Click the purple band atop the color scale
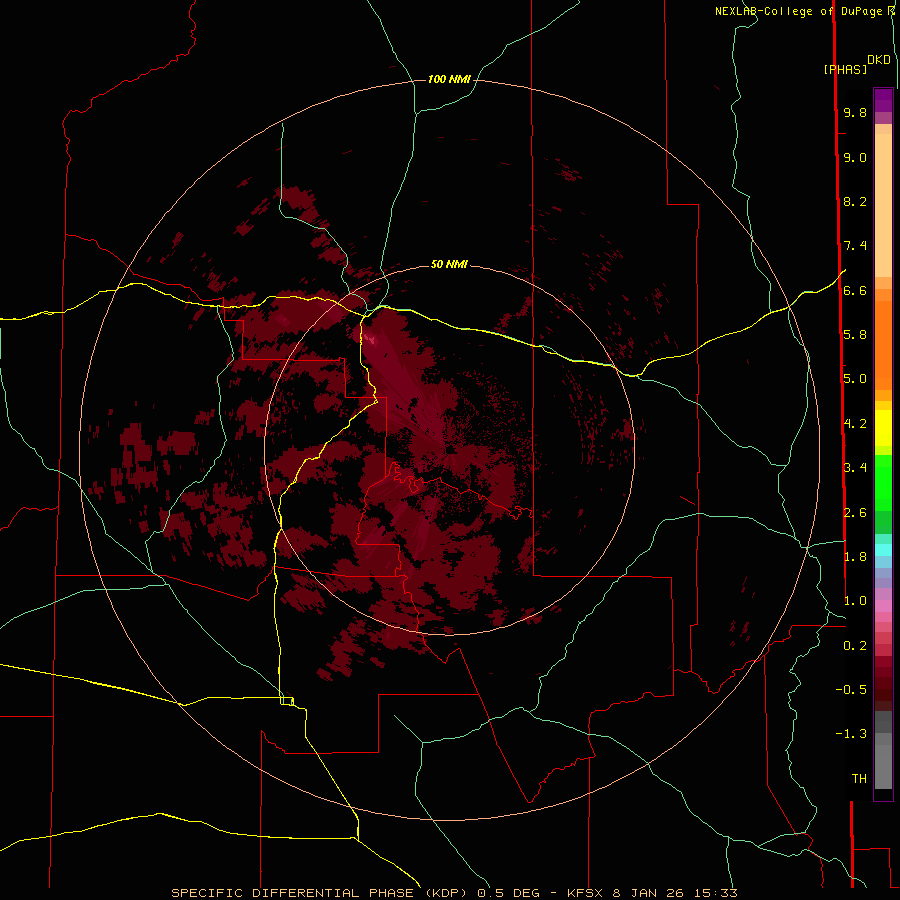This screenshot has width=900, height=900. click(x=883, y=100)
